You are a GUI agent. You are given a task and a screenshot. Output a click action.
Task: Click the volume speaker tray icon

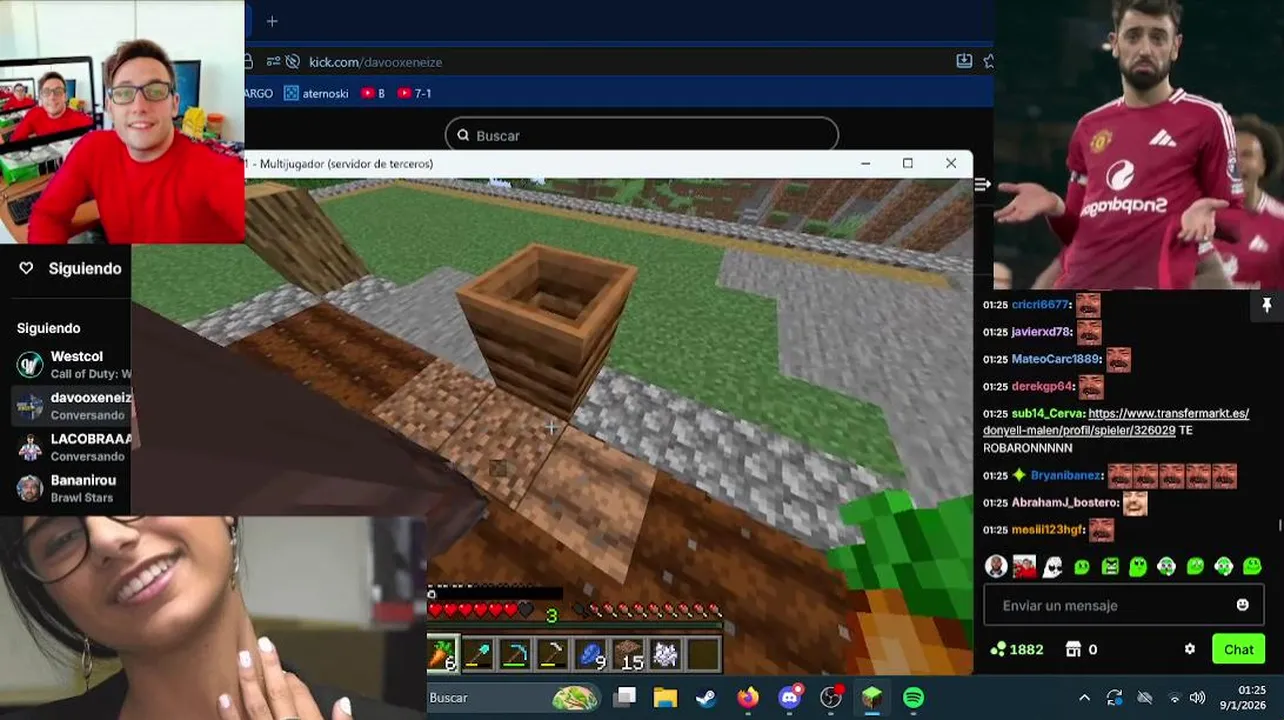(x=1197, y=697)
